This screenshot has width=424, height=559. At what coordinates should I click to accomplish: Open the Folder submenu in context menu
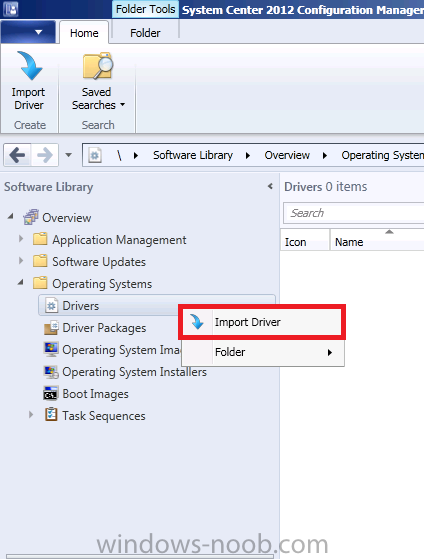(263, 352)
